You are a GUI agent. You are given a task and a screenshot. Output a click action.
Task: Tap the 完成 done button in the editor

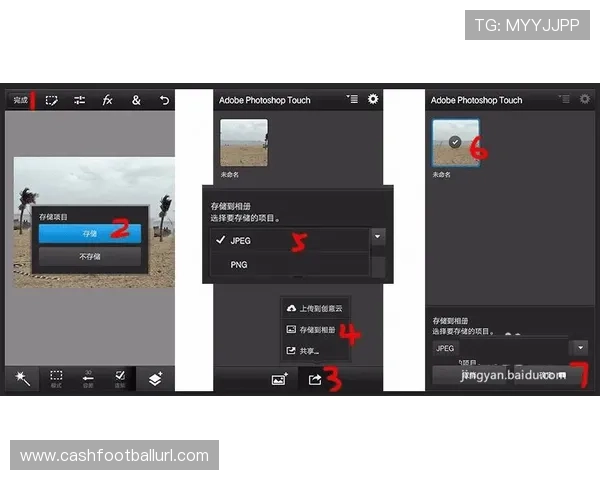point(20,100)
